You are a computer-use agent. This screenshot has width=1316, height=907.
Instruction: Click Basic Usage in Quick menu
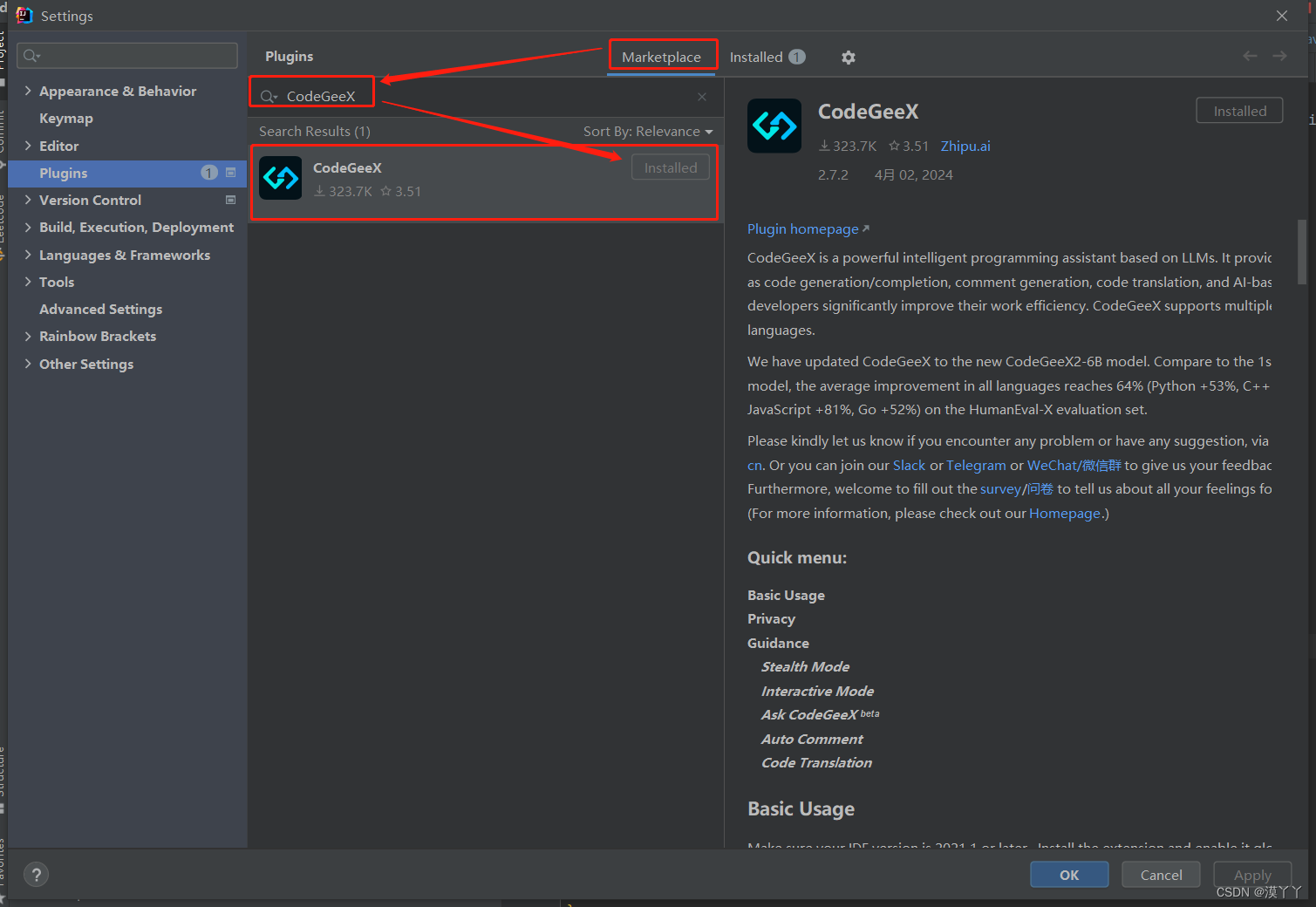(786, 595)
